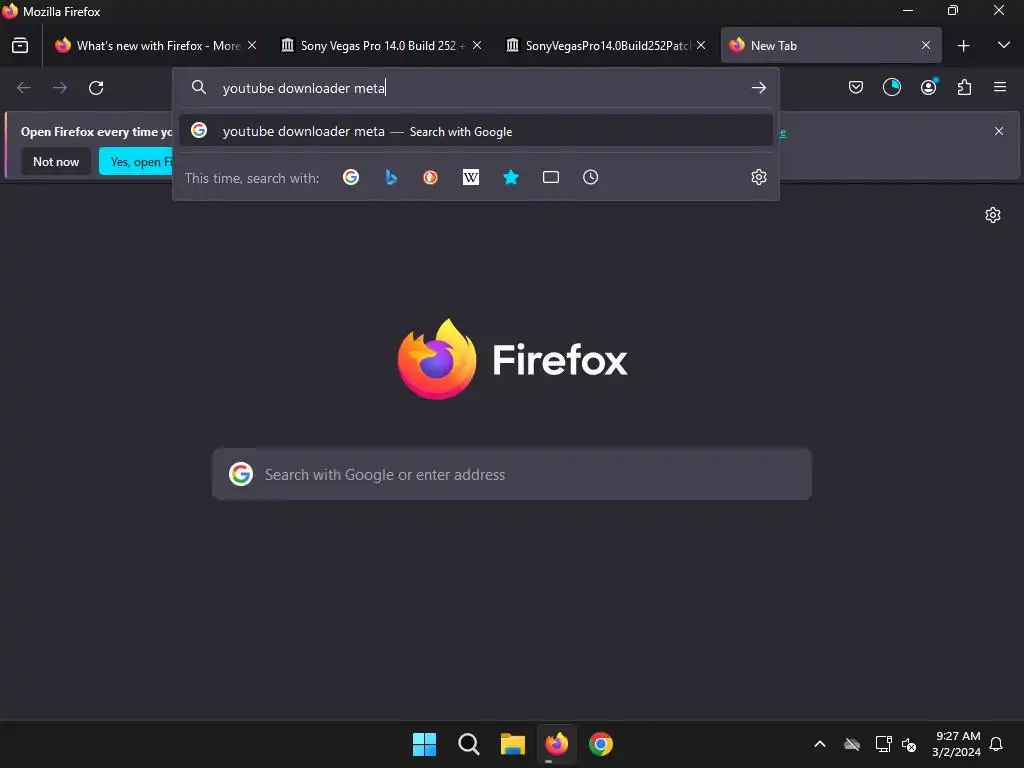
Task: Open Save to Pocket button
Action: 856,88
